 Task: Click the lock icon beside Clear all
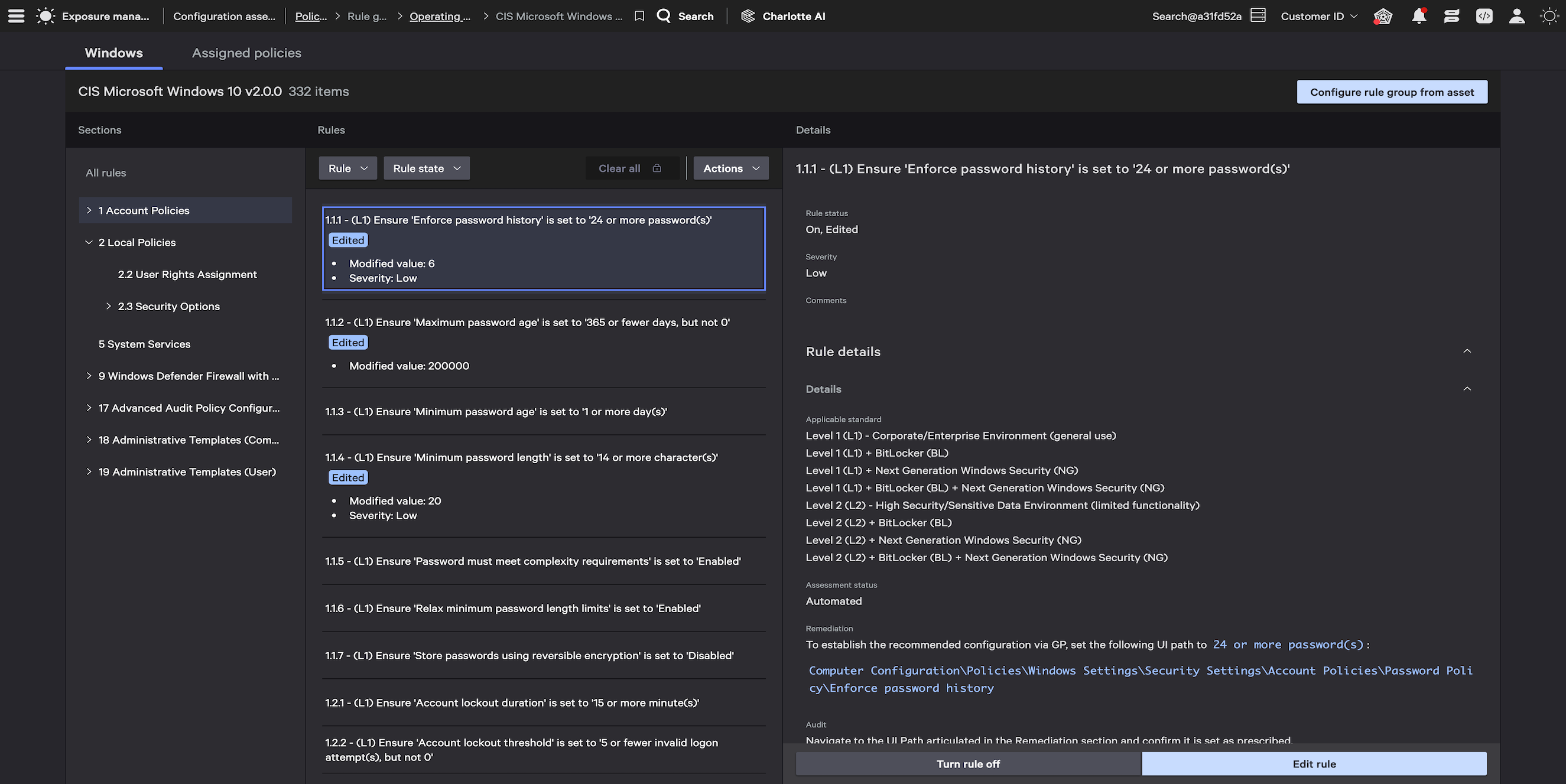657,168
